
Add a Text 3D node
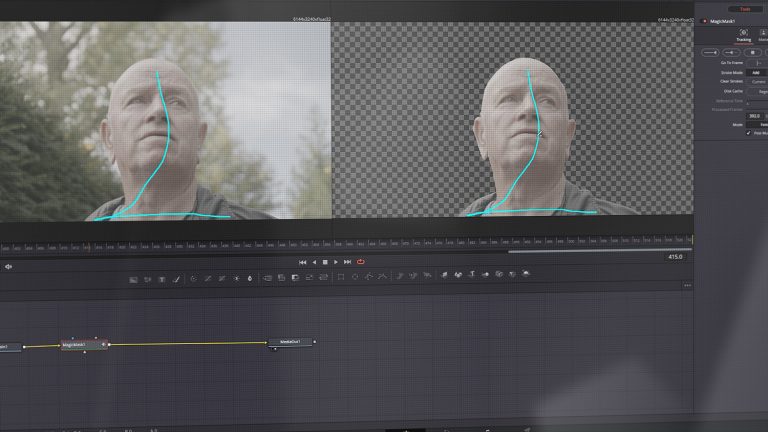[x=472, y=274]
